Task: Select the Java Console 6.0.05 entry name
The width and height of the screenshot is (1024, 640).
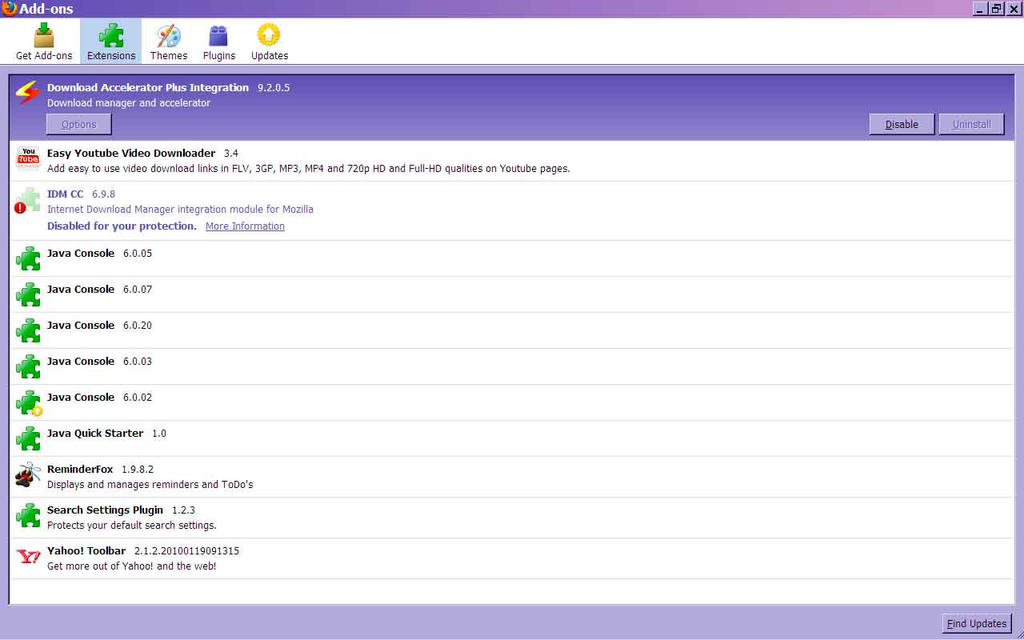Action: 81,253
